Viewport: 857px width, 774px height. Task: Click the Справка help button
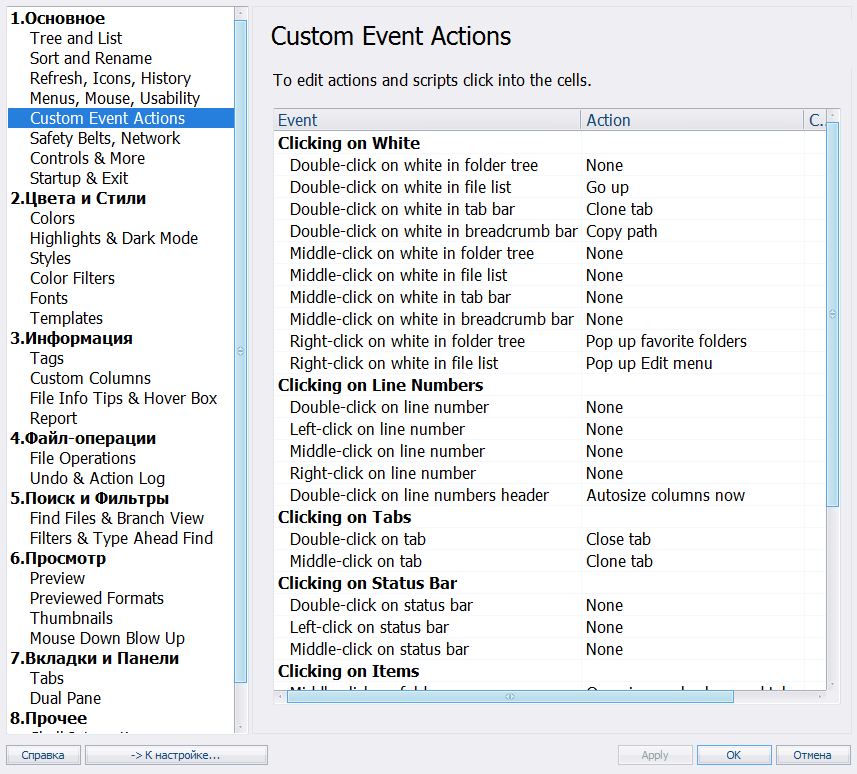(43, 755)
